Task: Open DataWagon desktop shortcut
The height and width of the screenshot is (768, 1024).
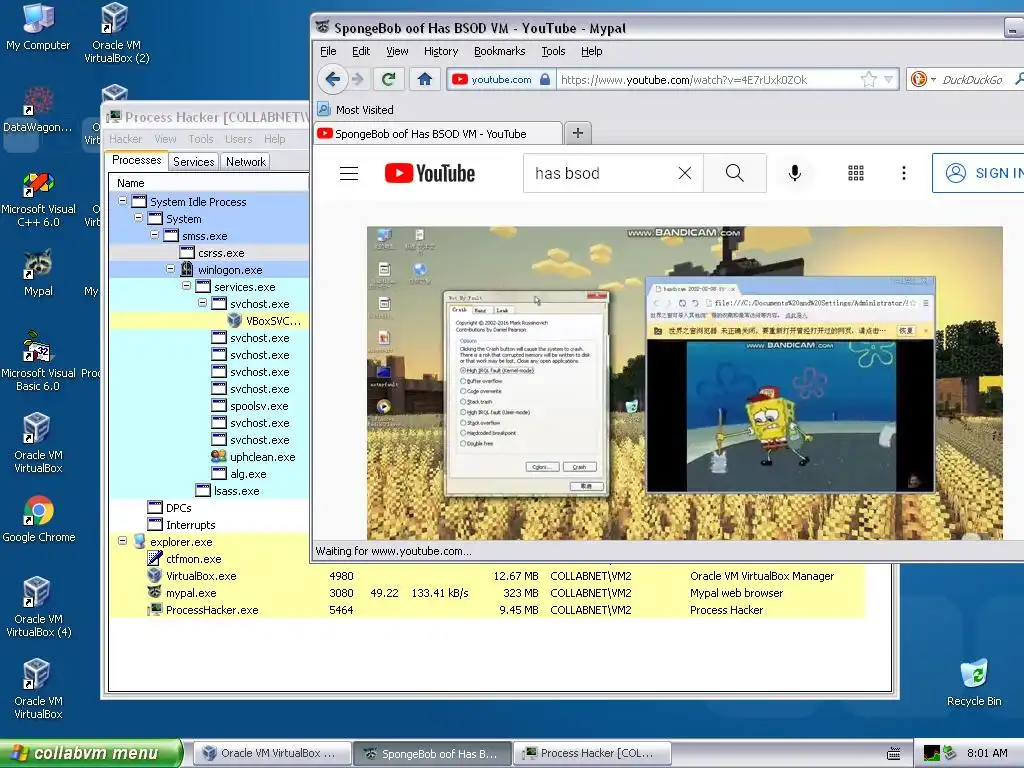Action: point(38,110)
